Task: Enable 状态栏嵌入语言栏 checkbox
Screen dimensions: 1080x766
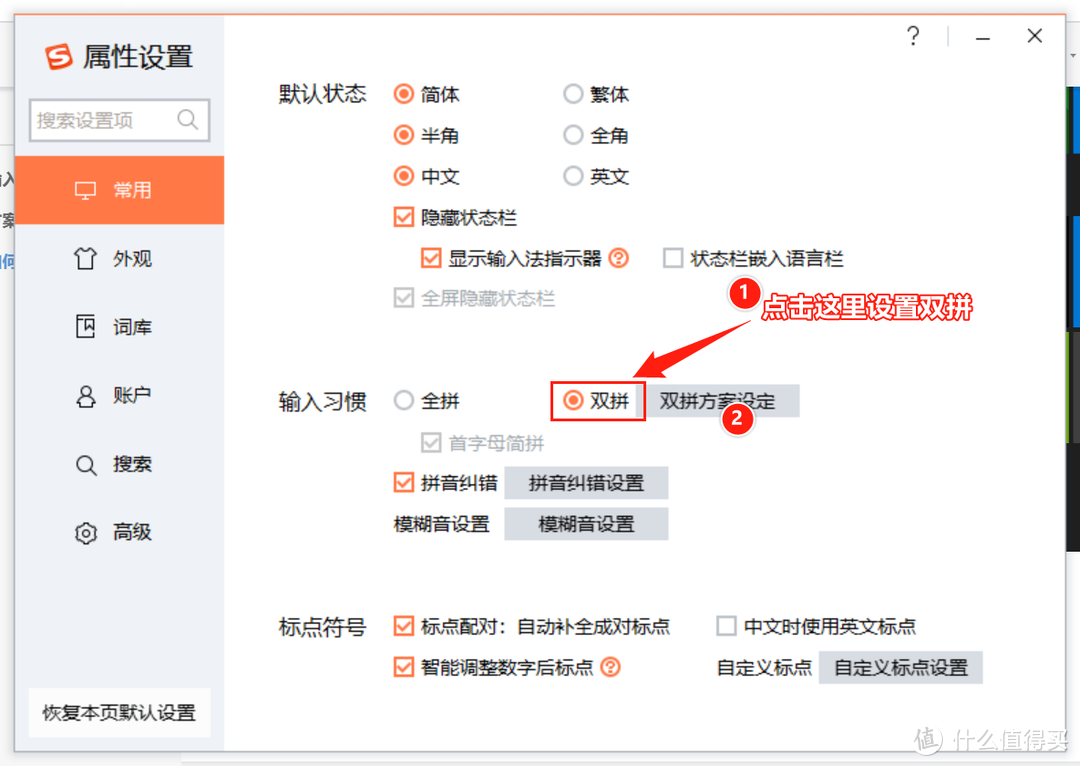Action: pos(673,258)
